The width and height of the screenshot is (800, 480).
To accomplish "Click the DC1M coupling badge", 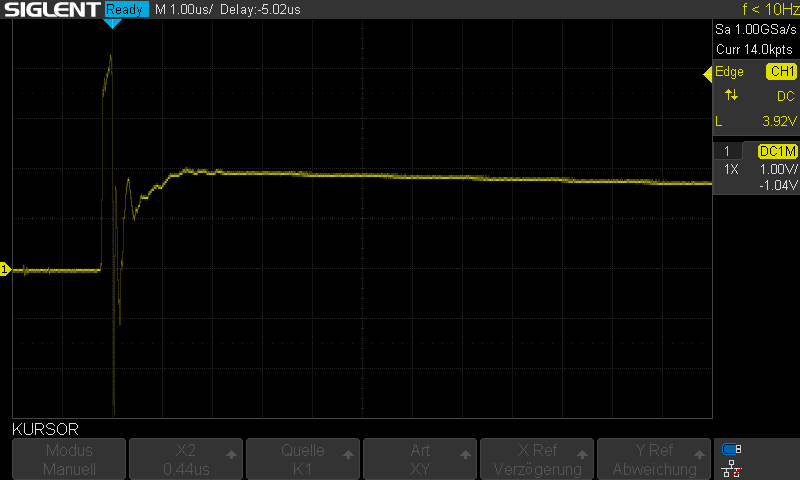I will coord(778,151).
